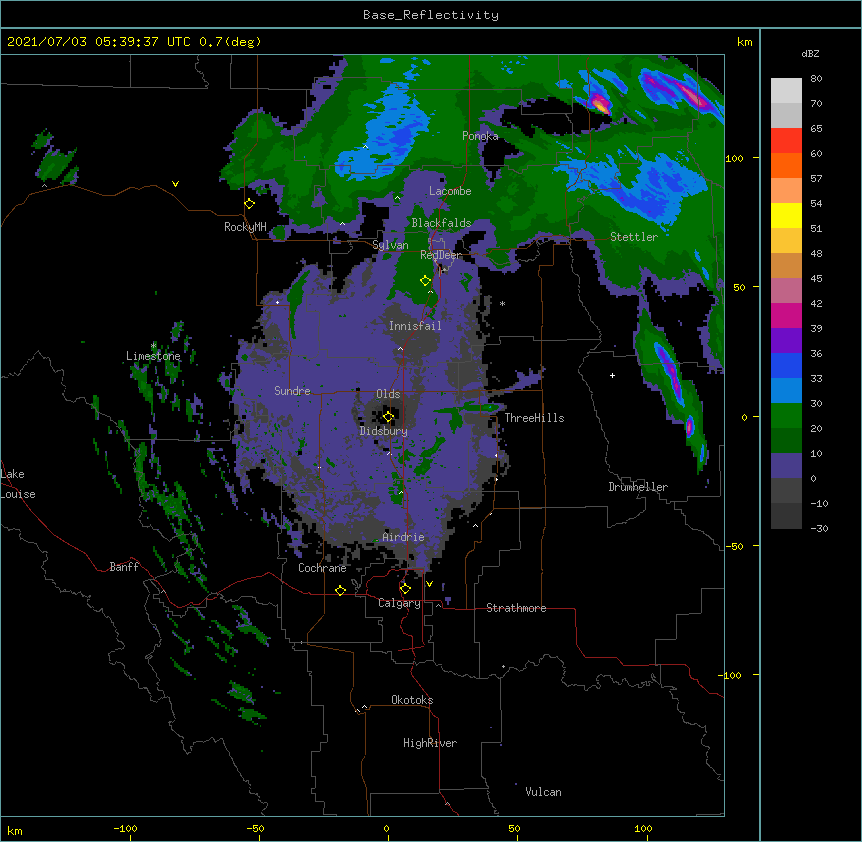Click the RockyMH label
Viewport: 862px width, 842px height.
point(245,227)
